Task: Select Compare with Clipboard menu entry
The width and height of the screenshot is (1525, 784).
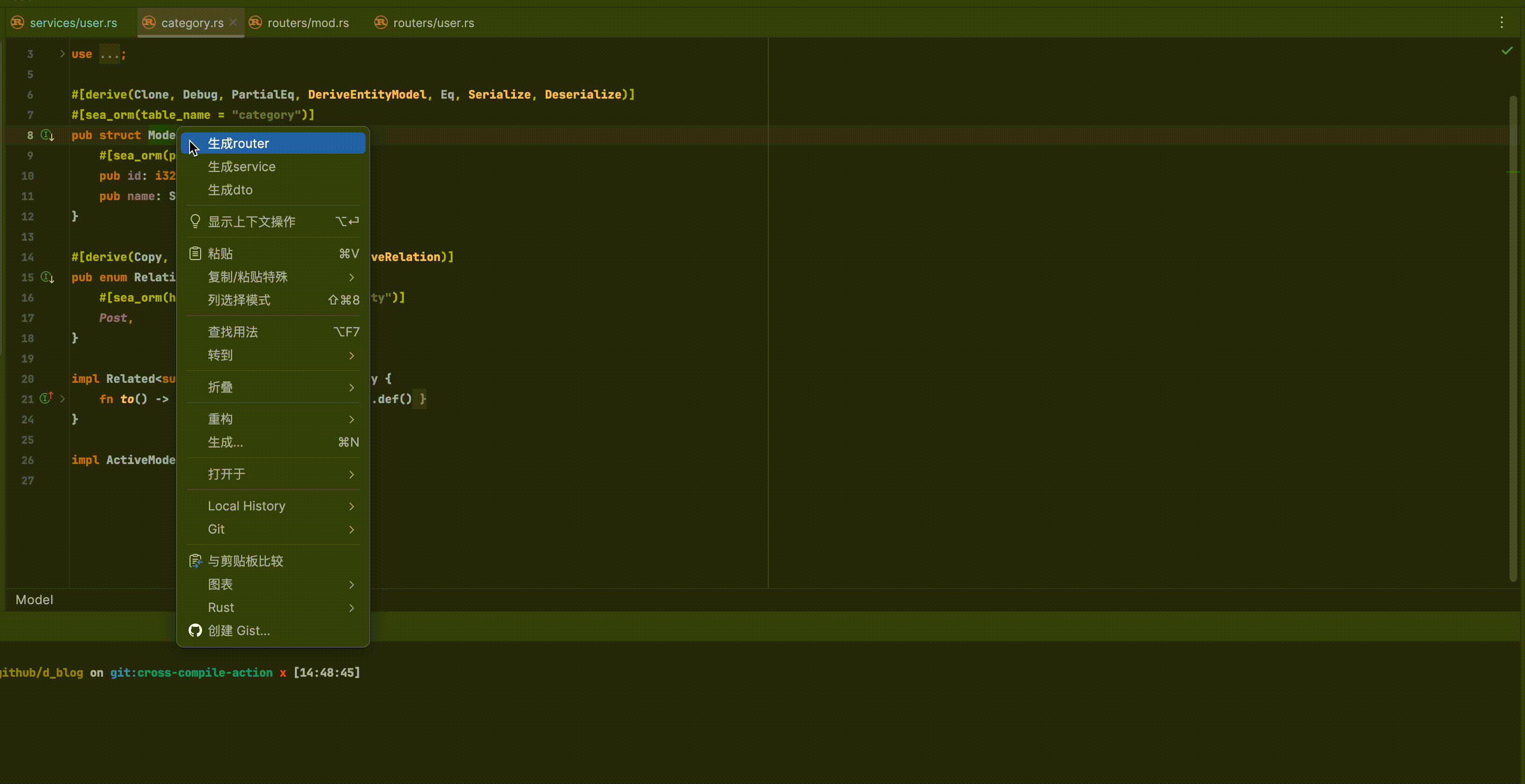Action: [x=245, y=561]
